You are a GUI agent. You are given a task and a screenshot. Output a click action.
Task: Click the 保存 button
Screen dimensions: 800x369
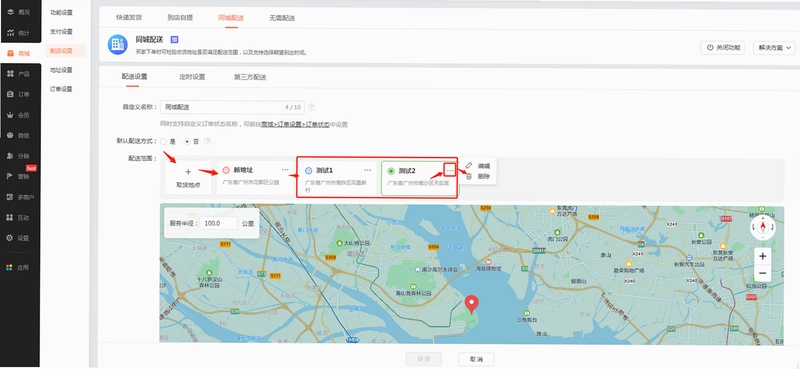pos(423,359)
